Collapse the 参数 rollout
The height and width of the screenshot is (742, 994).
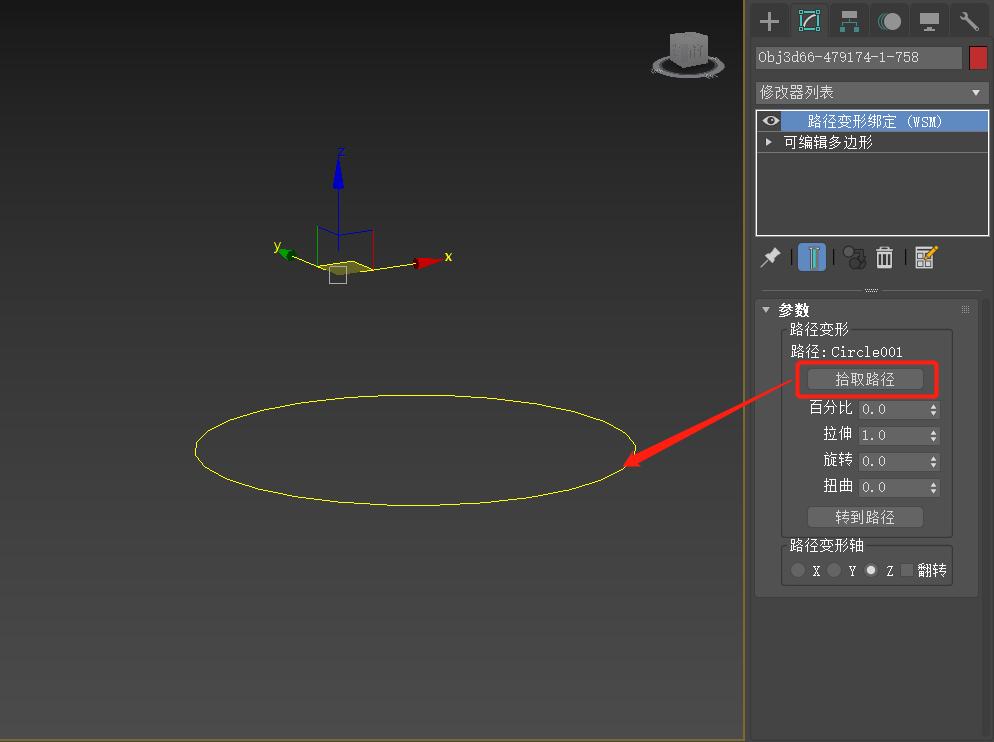766,310
